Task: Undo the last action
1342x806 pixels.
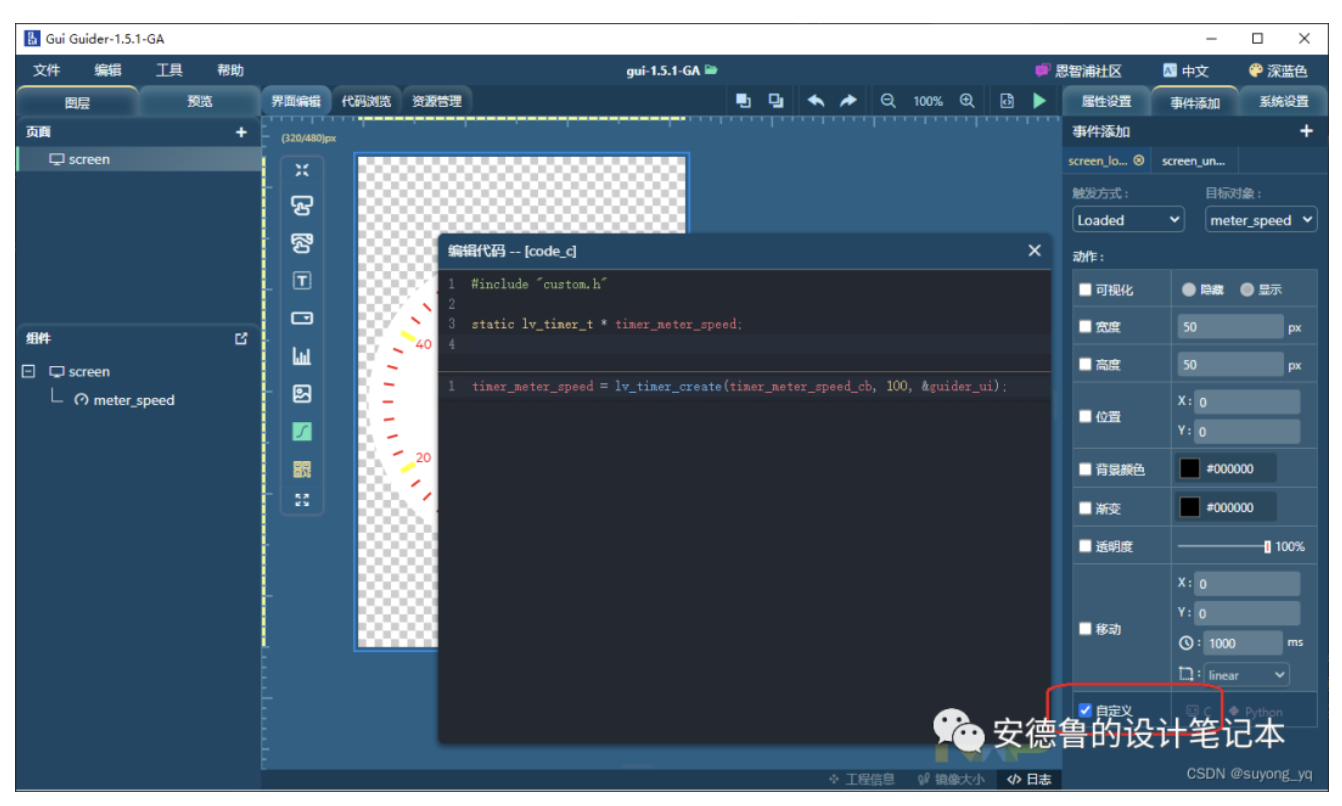Action: (816, 101)
